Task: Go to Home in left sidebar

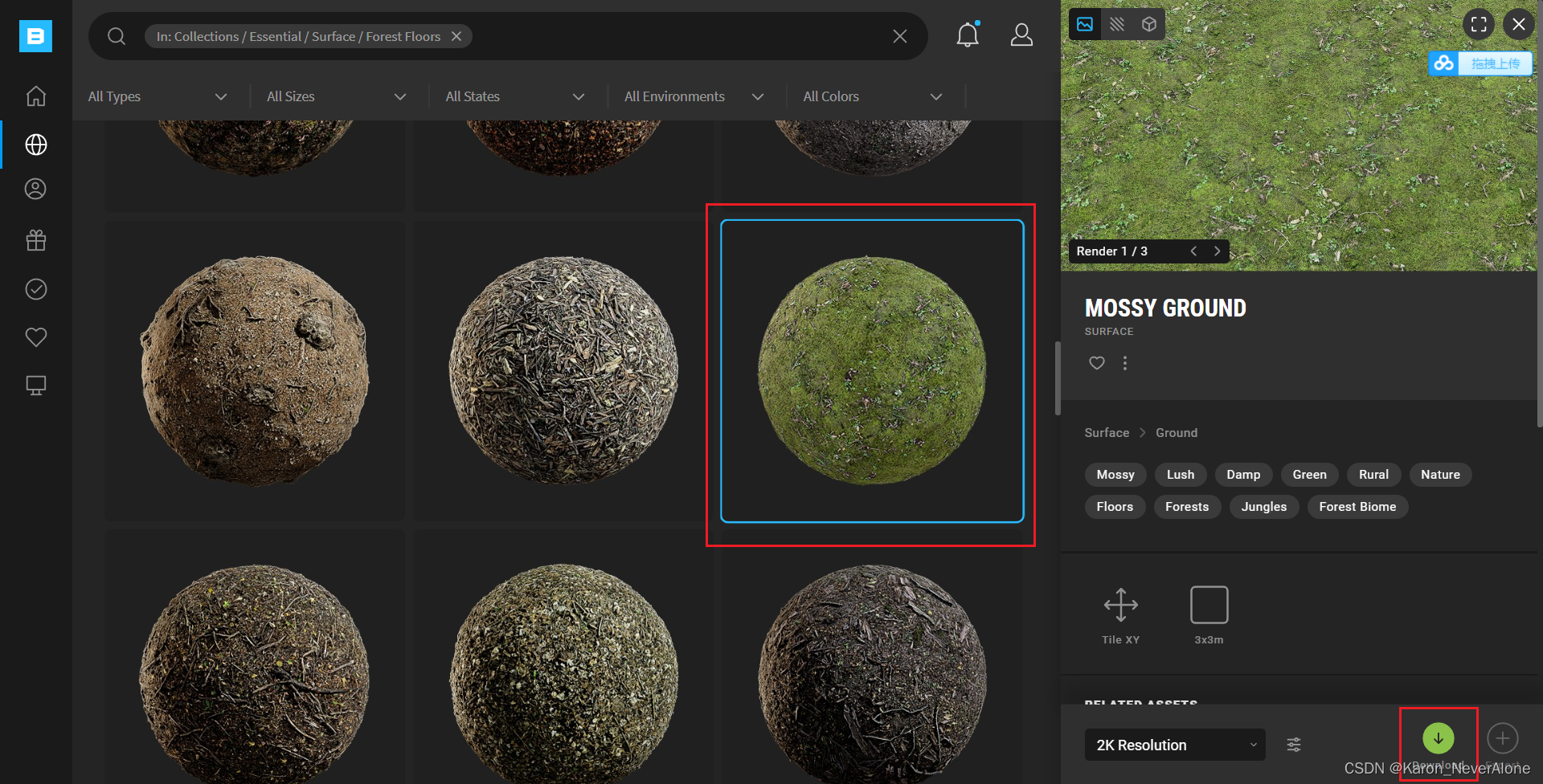Action: coord(36,96)
